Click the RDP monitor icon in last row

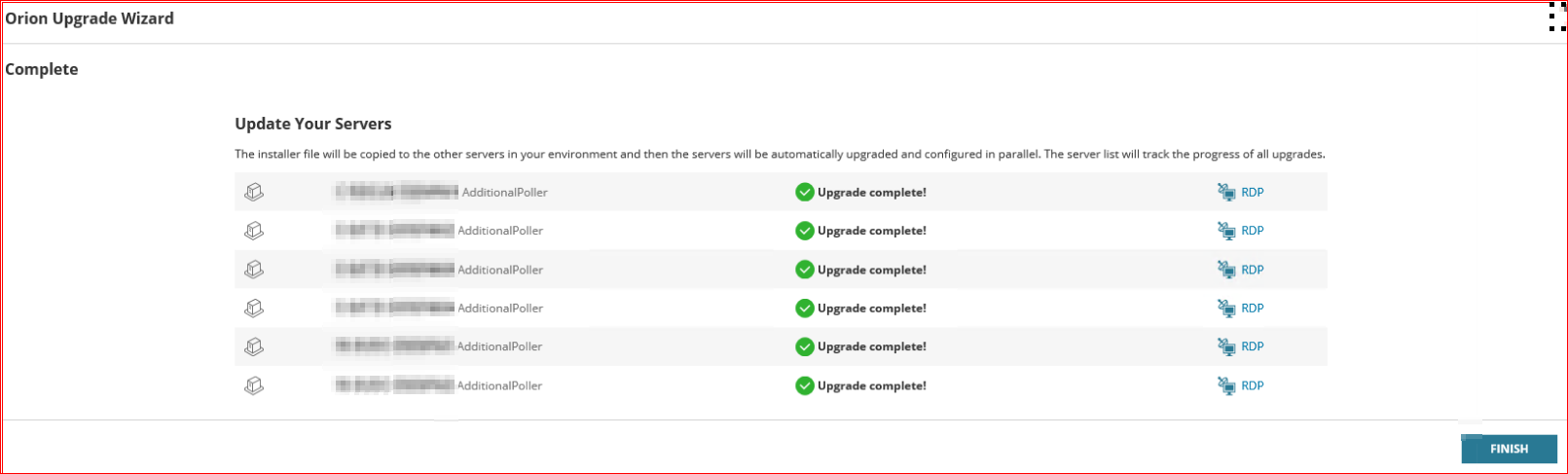click(x=1226, y=385)
